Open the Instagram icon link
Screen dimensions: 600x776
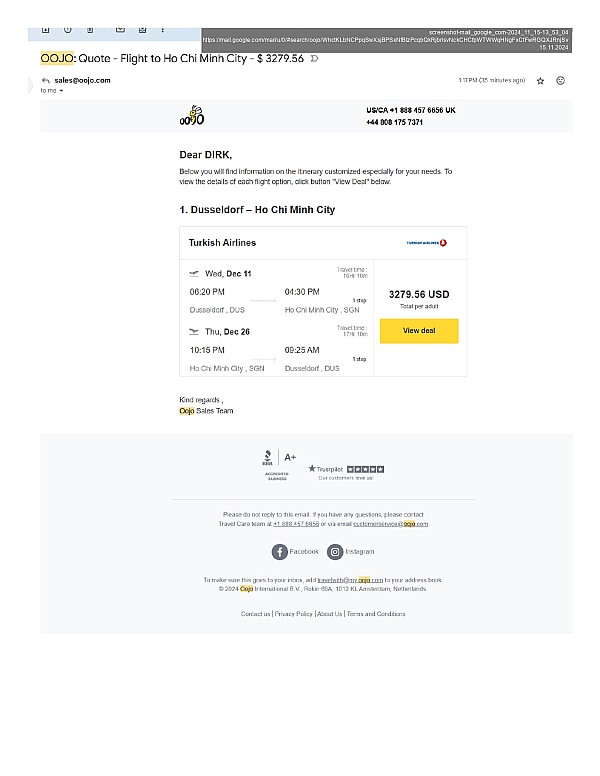pos(336,551)
